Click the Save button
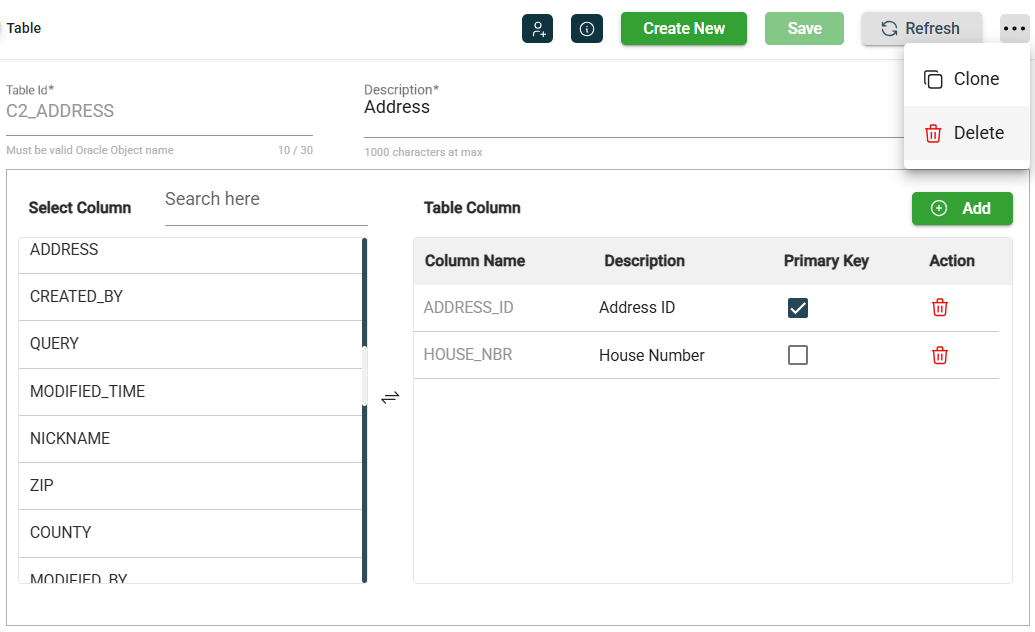The image size is (1035, 632). point(804,29)
